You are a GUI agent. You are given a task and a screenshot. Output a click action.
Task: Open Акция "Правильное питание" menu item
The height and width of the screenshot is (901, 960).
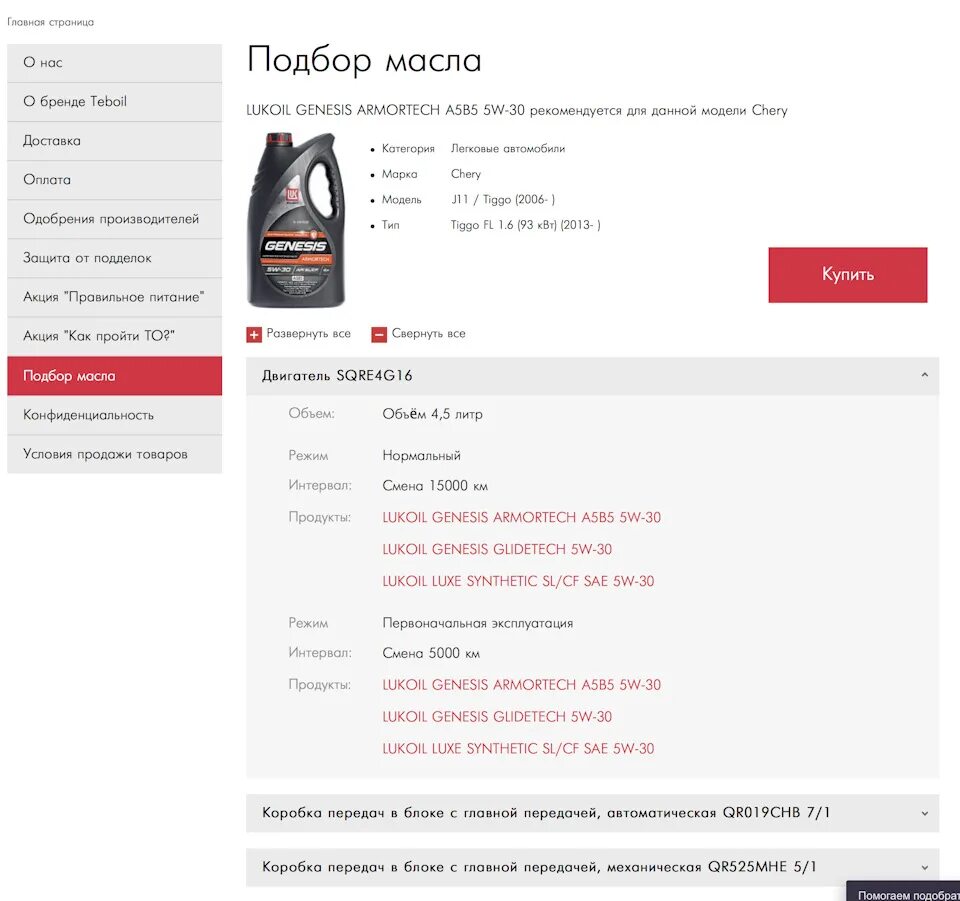(114, 297)
